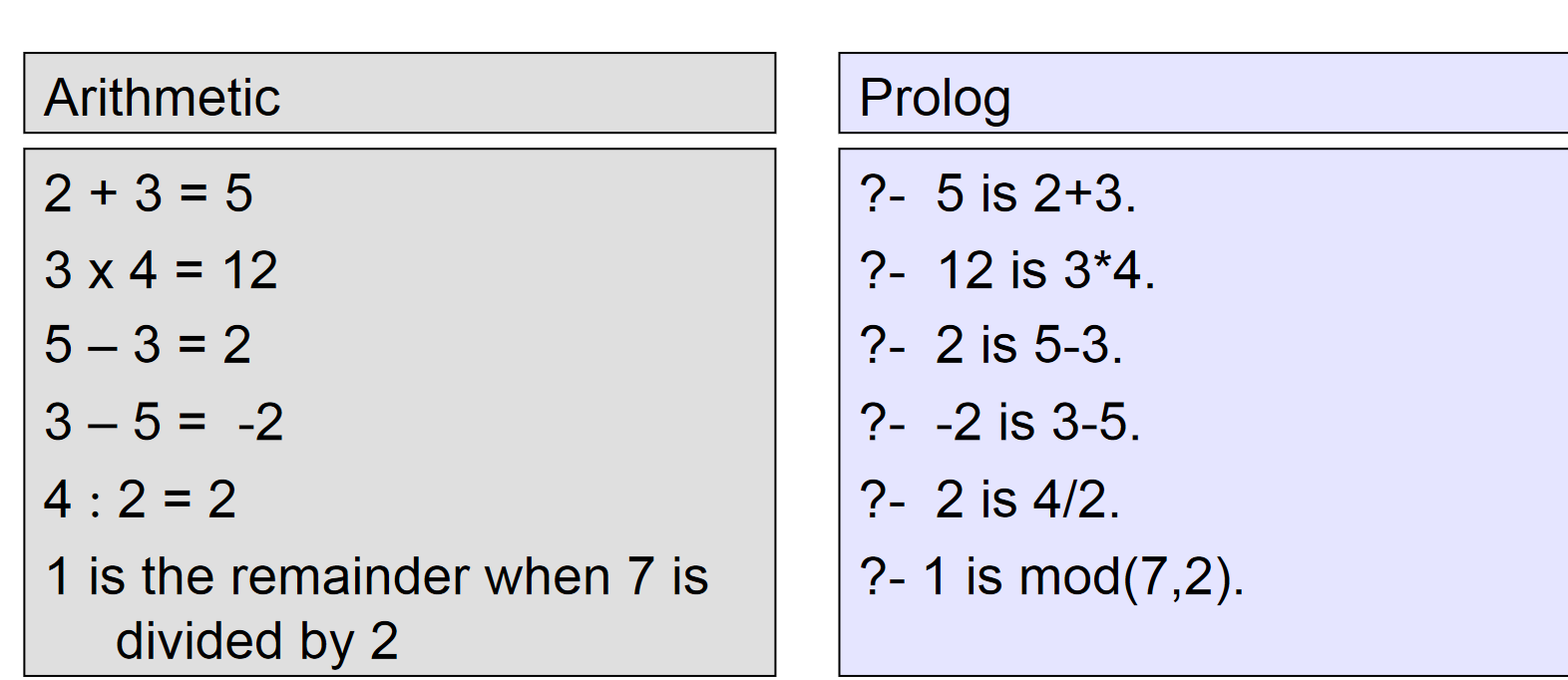The image size is (1568, 680).
Task: Click the Prolog header box
Action: coord(1203,93)
